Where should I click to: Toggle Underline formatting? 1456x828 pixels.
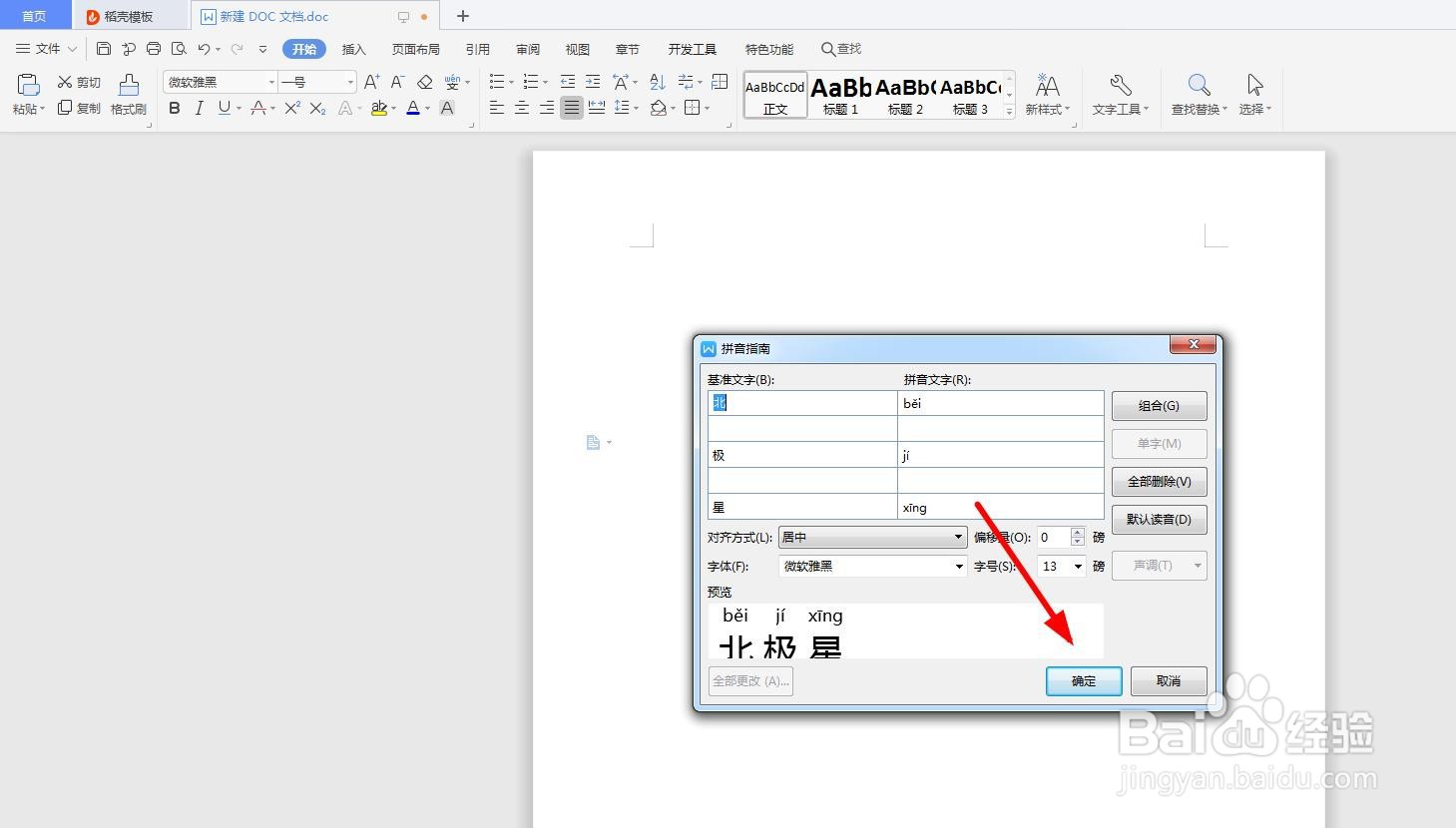click(225, 108)
